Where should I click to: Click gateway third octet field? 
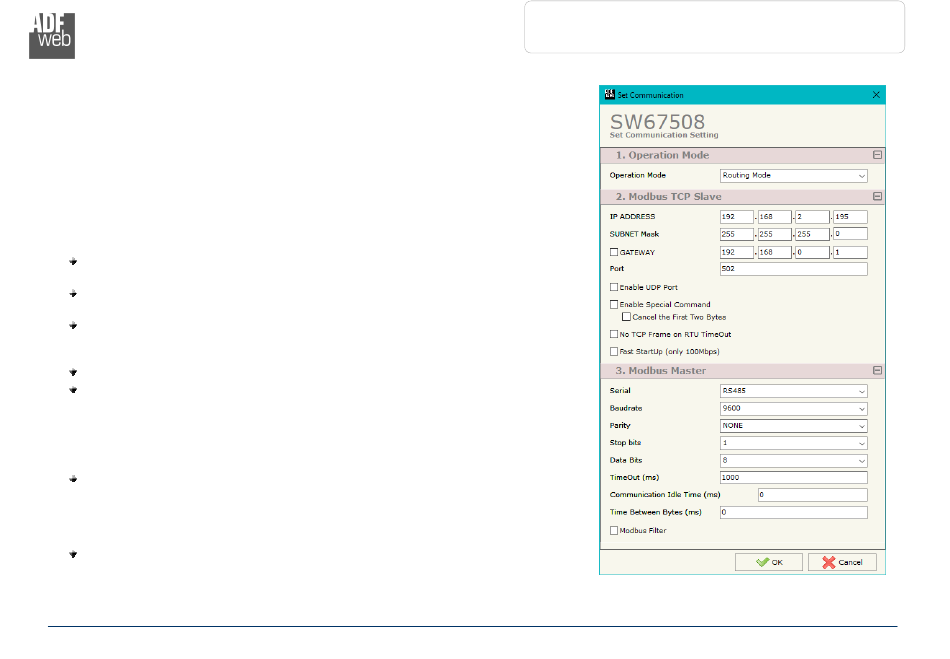[x=812, y=252]
